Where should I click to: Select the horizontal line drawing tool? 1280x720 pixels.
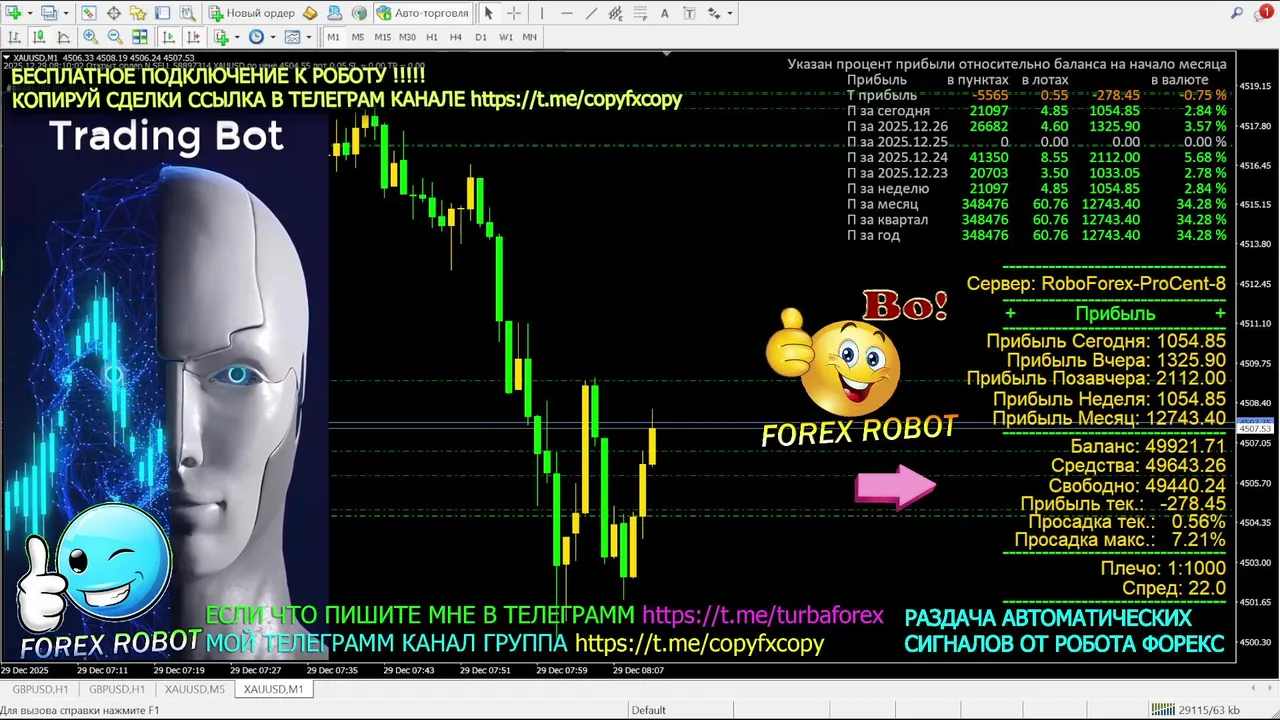click(x=567, y=13)
